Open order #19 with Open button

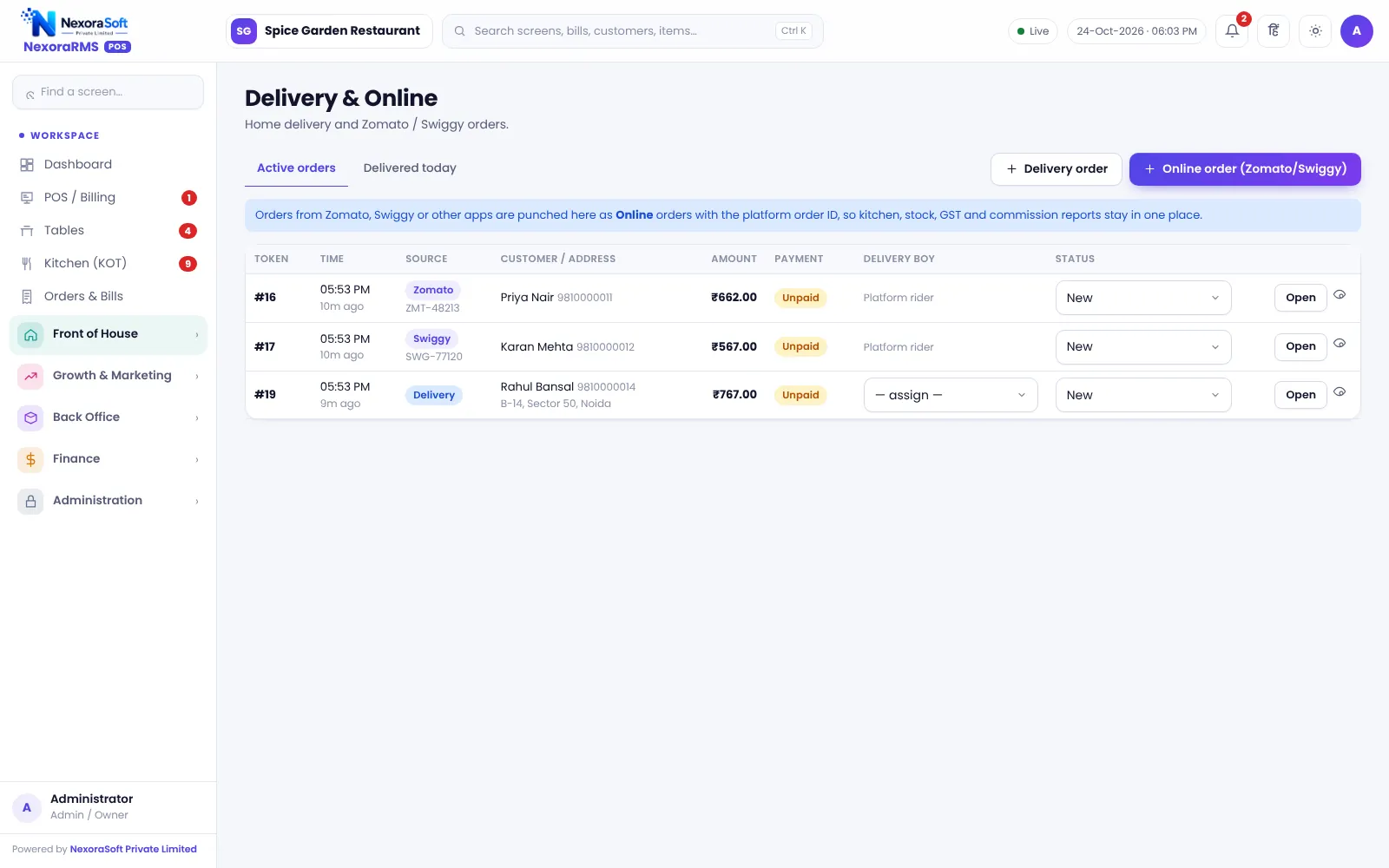coord(1300,395)
